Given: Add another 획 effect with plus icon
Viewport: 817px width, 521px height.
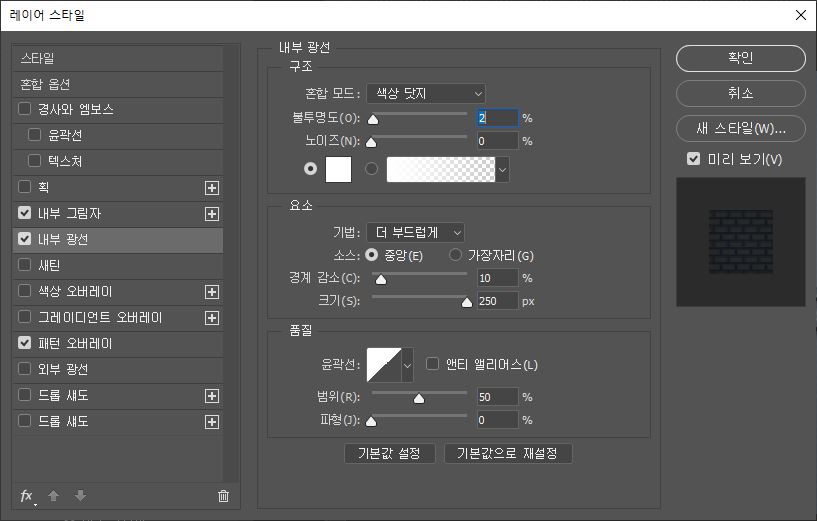Looking at the screenshot, I should pos(212,188).
